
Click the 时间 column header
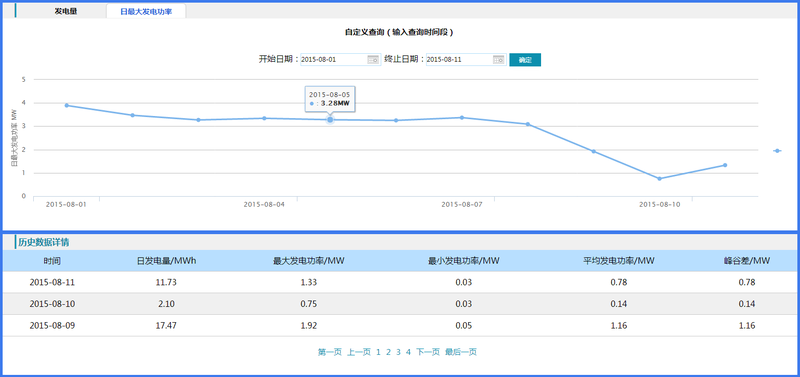(x=52, y=261)
